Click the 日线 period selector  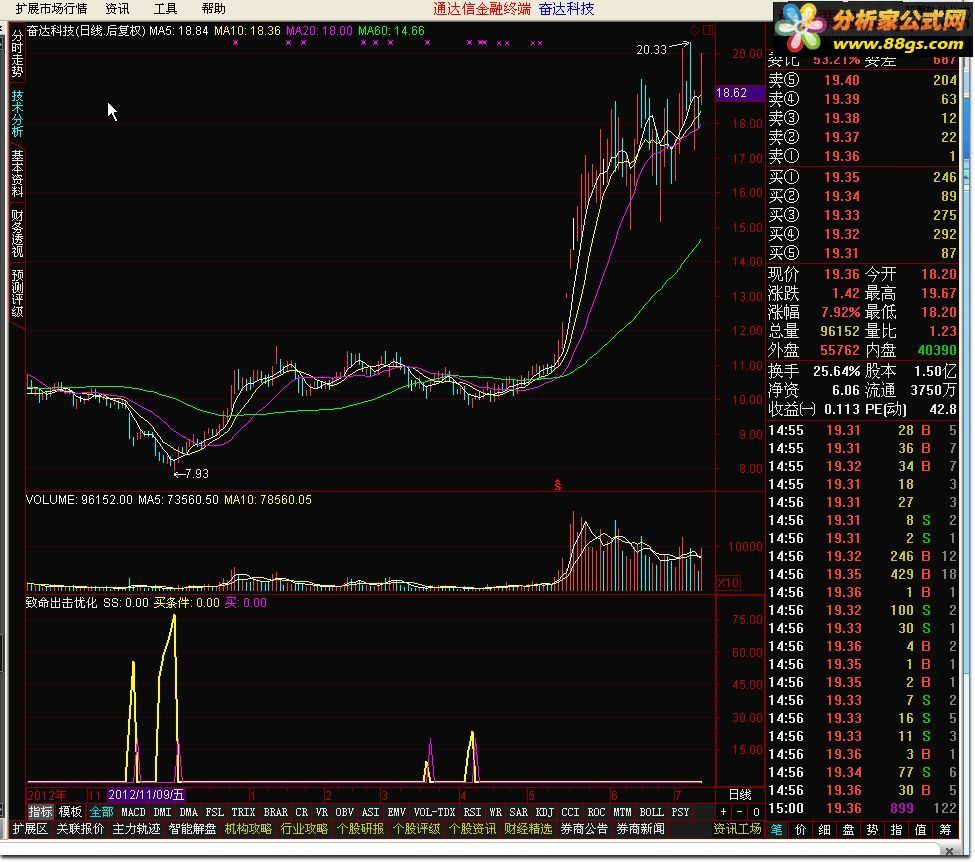(x=739, y=794)
